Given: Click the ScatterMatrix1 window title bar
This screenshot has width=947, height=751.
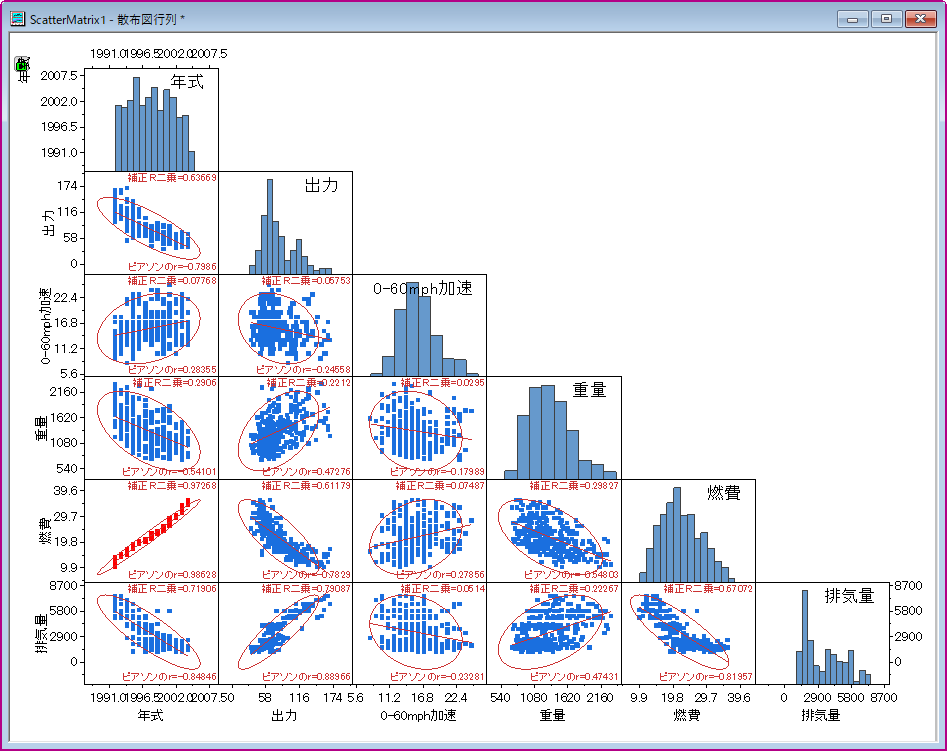Looking at the screenshot, I should [400, 19].
